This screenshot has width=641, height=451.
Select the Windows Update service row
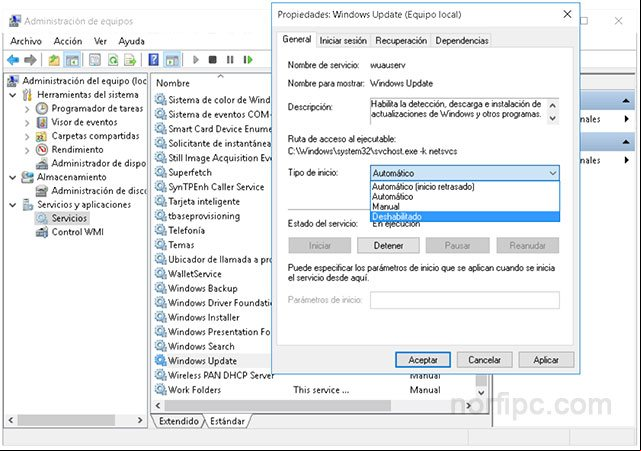pos(213,361)
